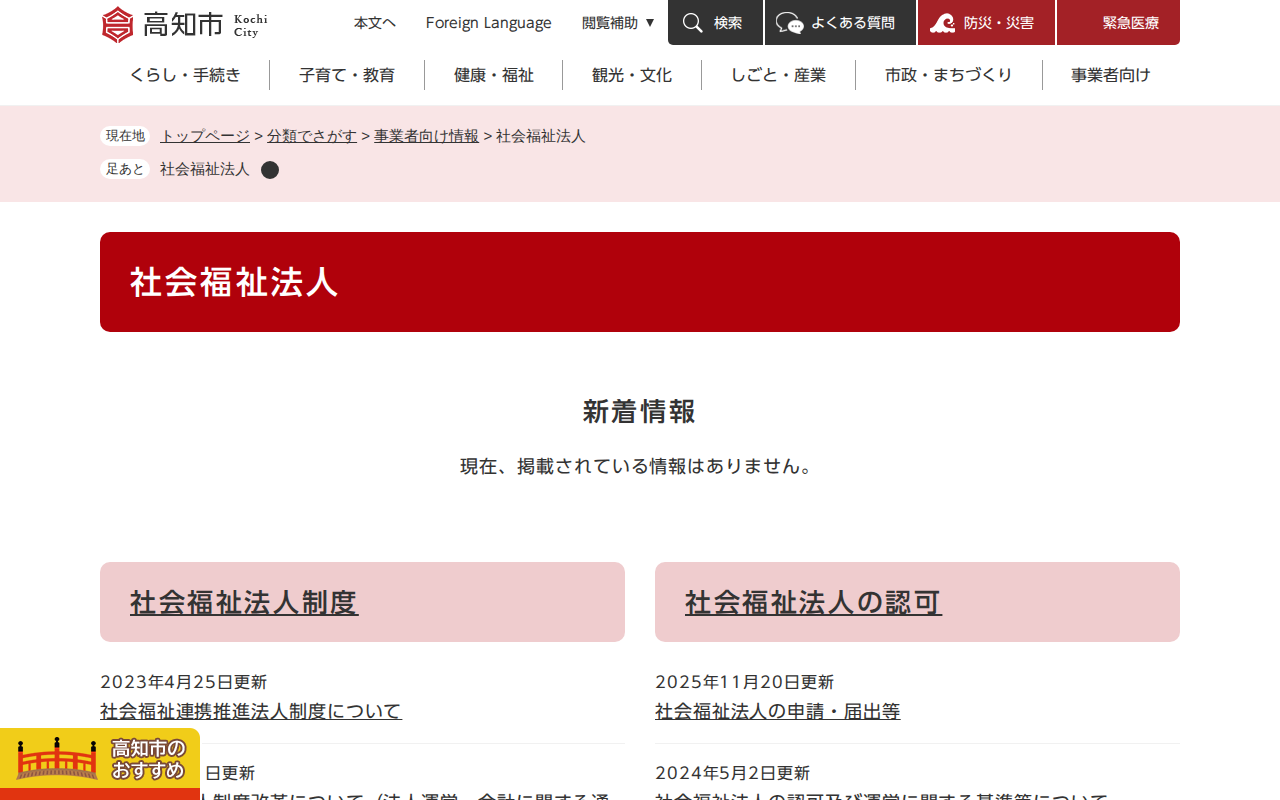Open しごと・産業 menu
This screenshot has height=800, width=1280.
[x=778, y=75]
